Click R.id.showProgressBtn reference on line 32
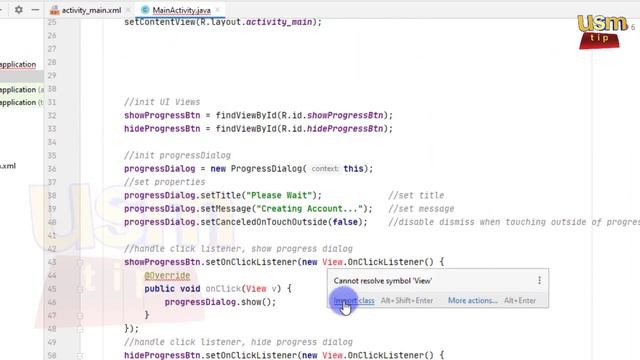 pos(332,116)
